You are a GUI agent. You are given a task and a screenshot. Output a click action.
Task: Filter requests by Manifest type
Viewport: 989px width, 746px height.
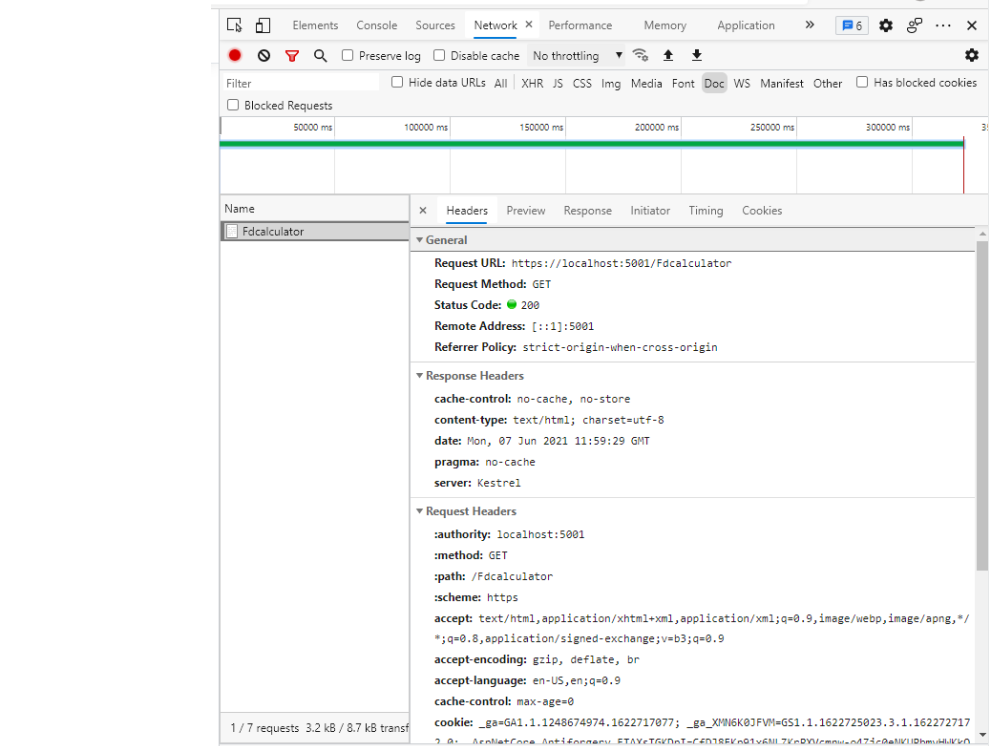pyautogui.click(x=781, y=83)
